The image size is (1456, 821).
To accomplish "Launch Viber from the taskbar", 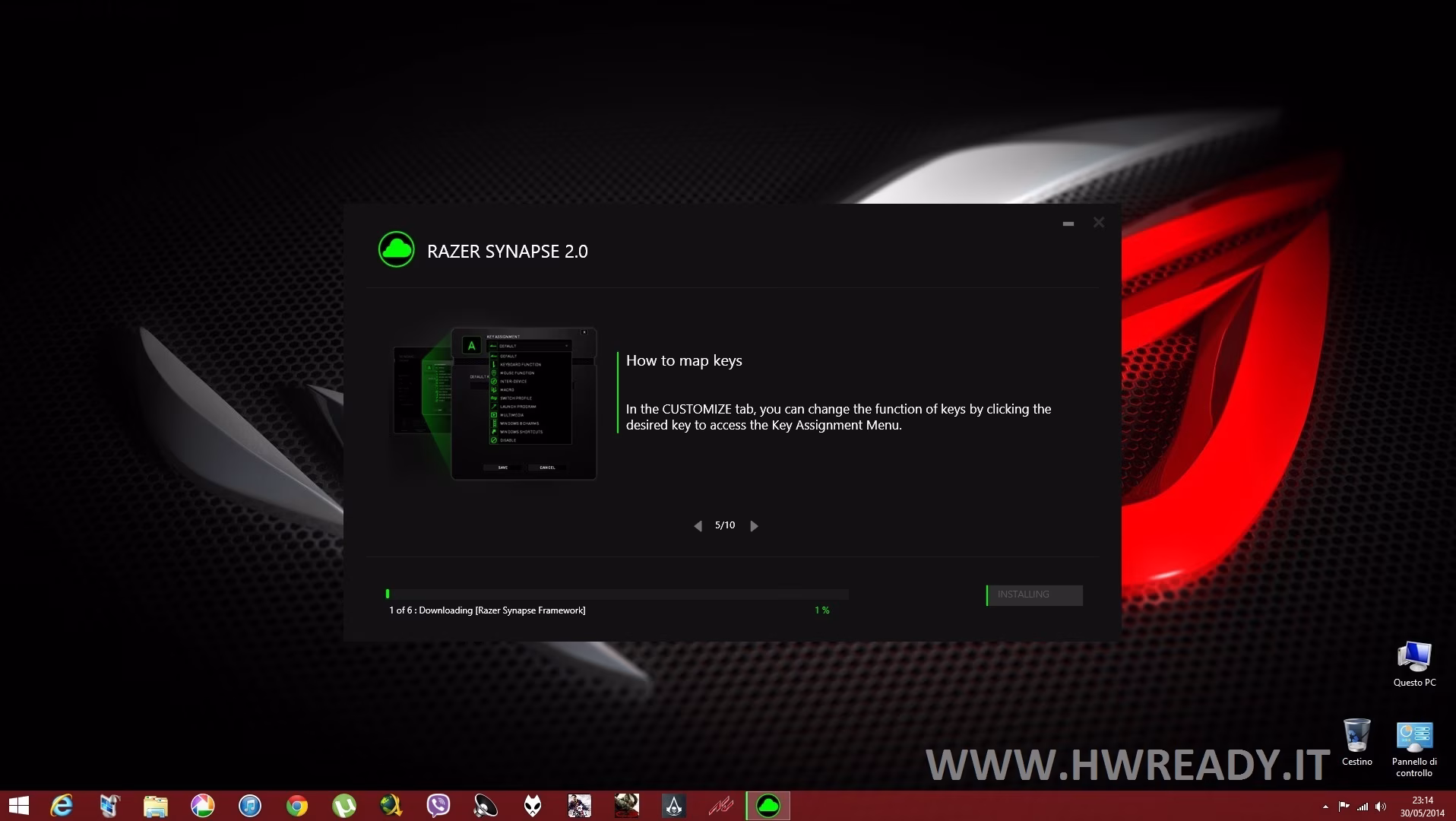I will 438,806.
